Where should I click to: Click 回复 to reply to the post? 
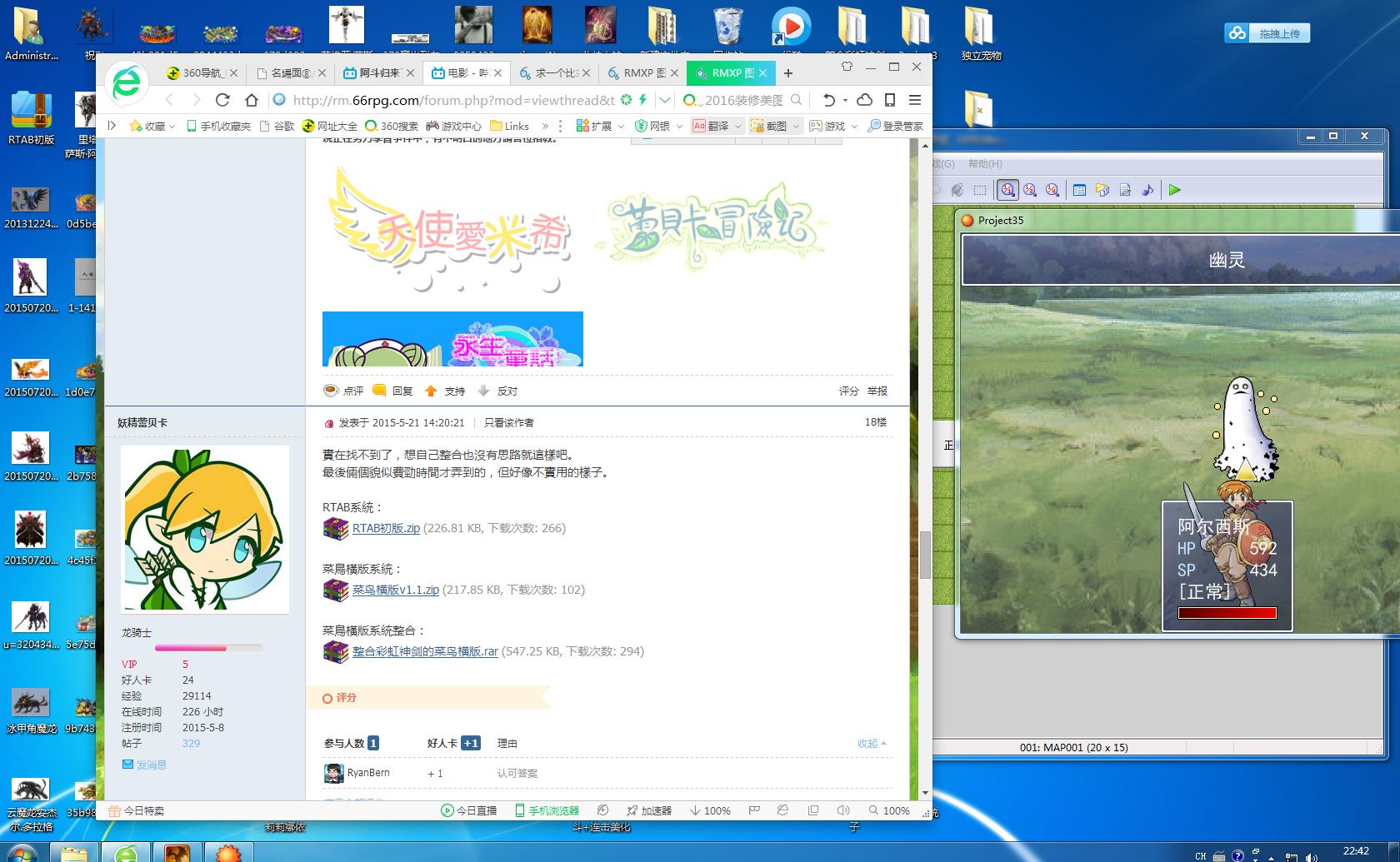click(x=393, y=391)
